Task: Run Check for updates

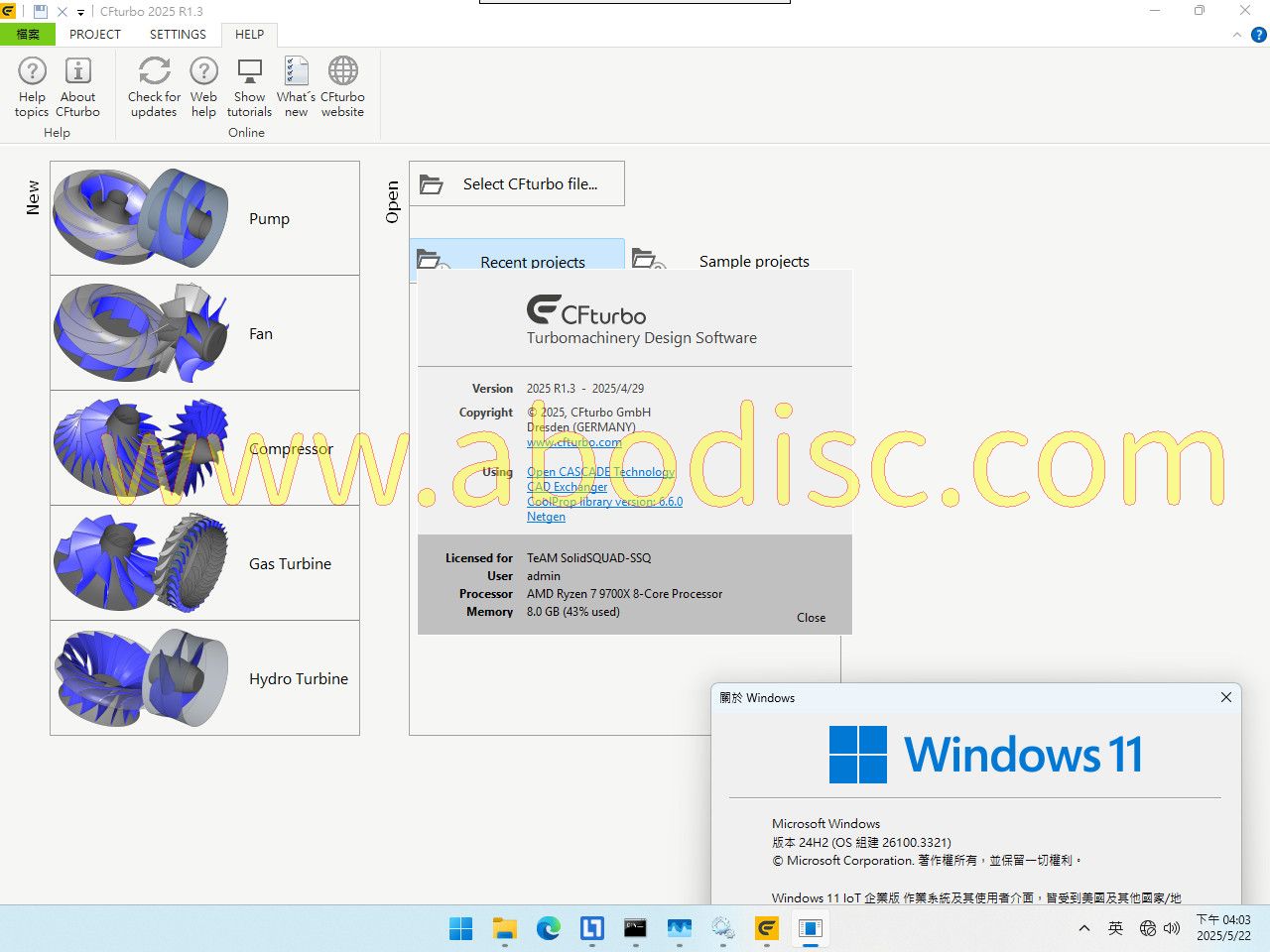Action: (154, 87)
